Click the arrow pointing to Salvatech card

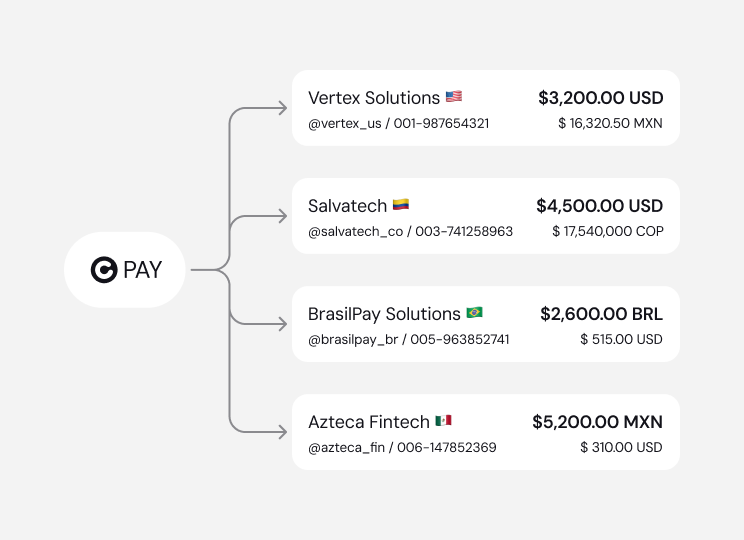pyautogui.click(x=282, y=216)
